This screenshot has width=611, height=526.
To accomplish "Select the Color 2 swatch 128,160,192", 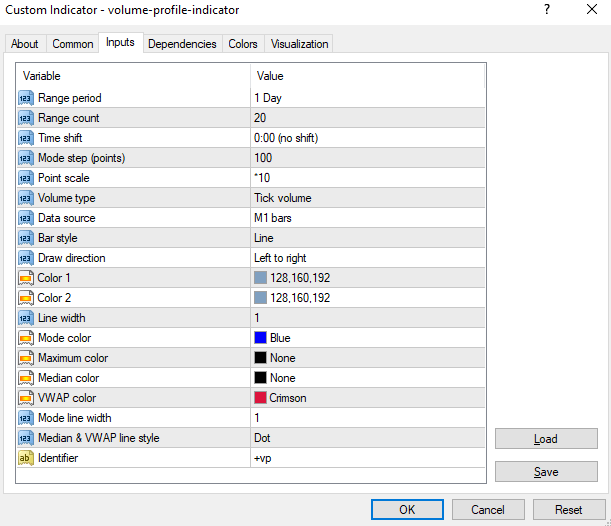I will tap(260, 298).
